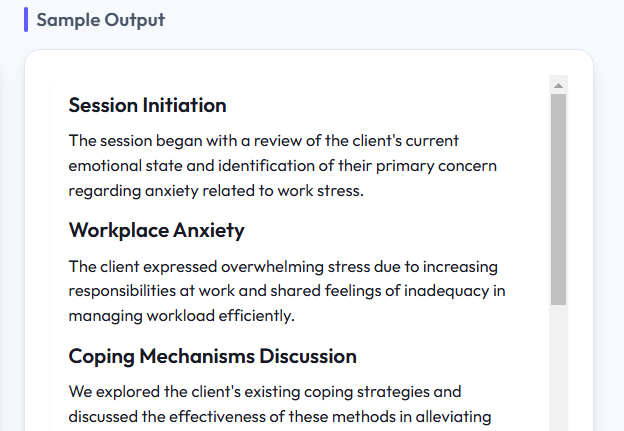The width and height of the screenshot is (624, 431).
Task: Click the line 'We explored the client's existing'
Action: [265, 392]
